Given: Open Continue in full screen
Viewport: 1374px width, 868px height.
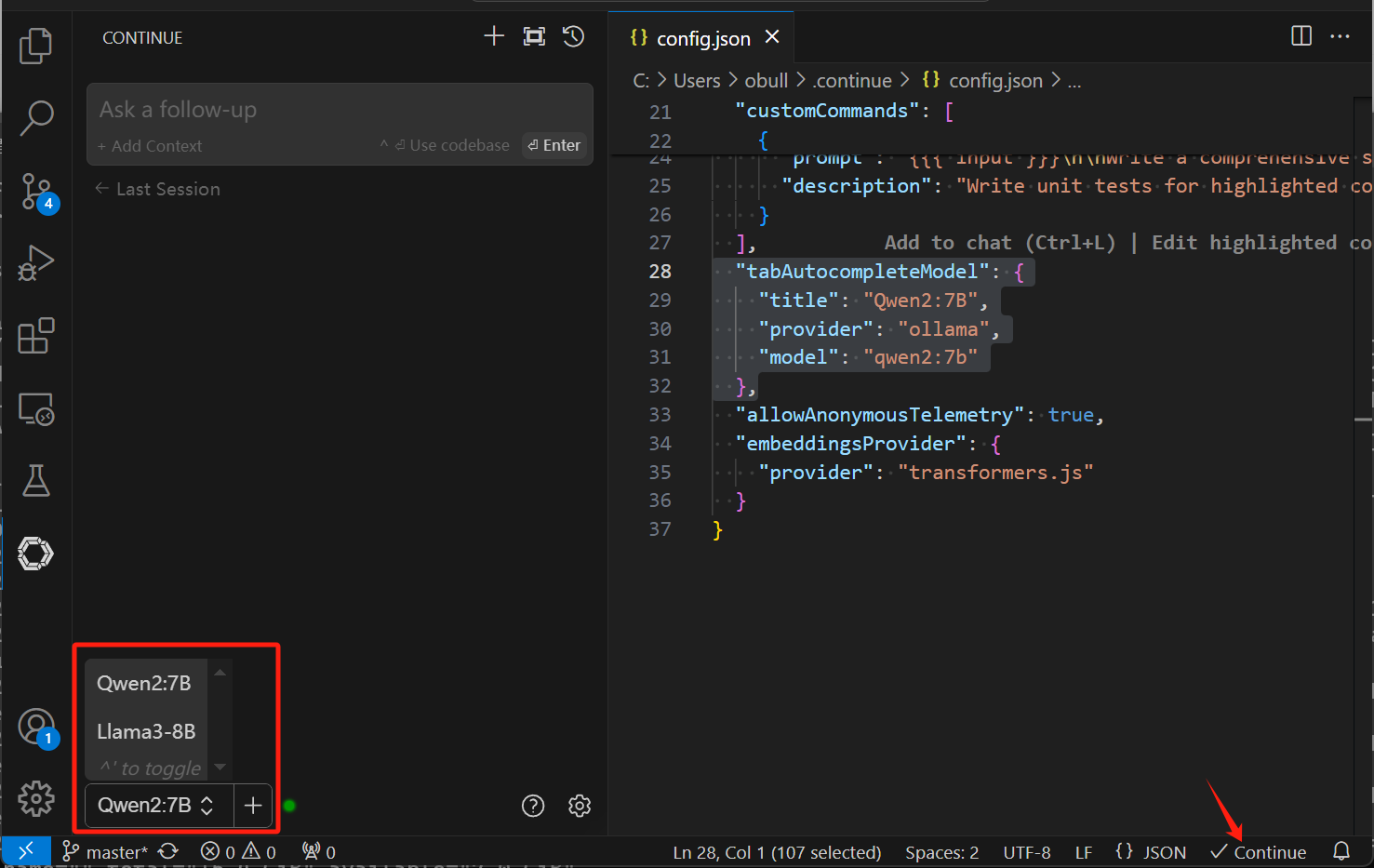Looking at the screenshot, I should tap(534, 36).
